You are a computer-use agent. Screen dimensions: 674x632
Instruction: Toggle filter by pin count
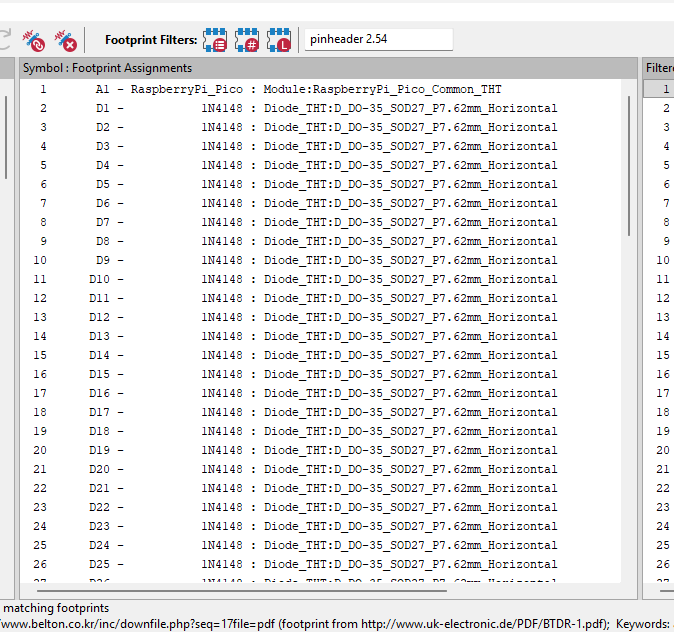[247, 40]
